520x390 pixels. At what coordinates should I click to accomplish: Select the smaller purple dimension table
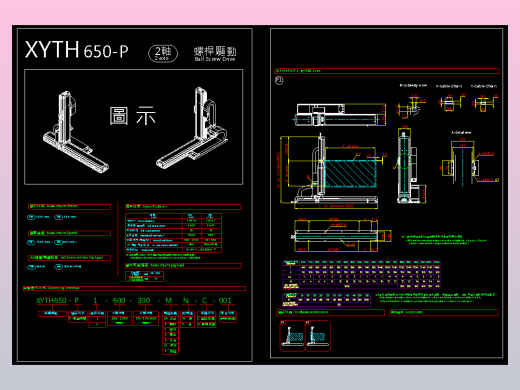tap(327, 300)
